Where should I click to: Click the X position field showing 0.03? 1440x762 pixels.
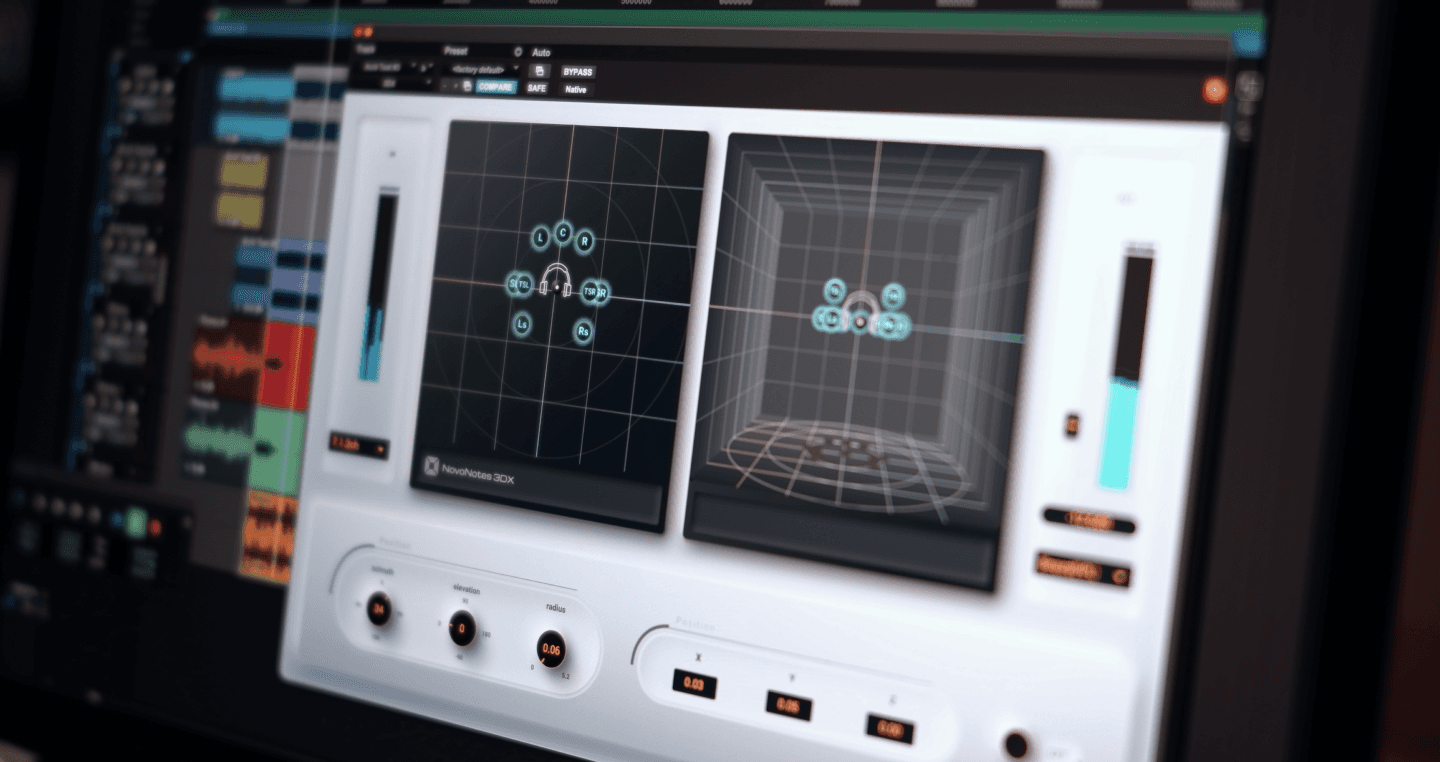coord(694,683)
